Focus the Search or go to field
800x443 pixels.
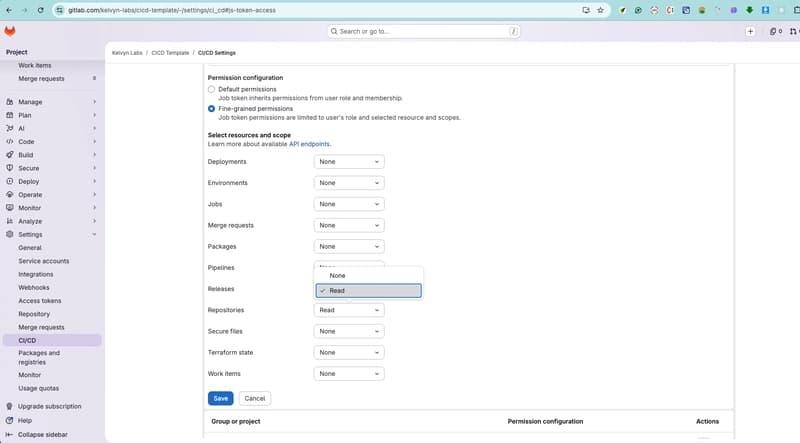click(x=423, y=31)
